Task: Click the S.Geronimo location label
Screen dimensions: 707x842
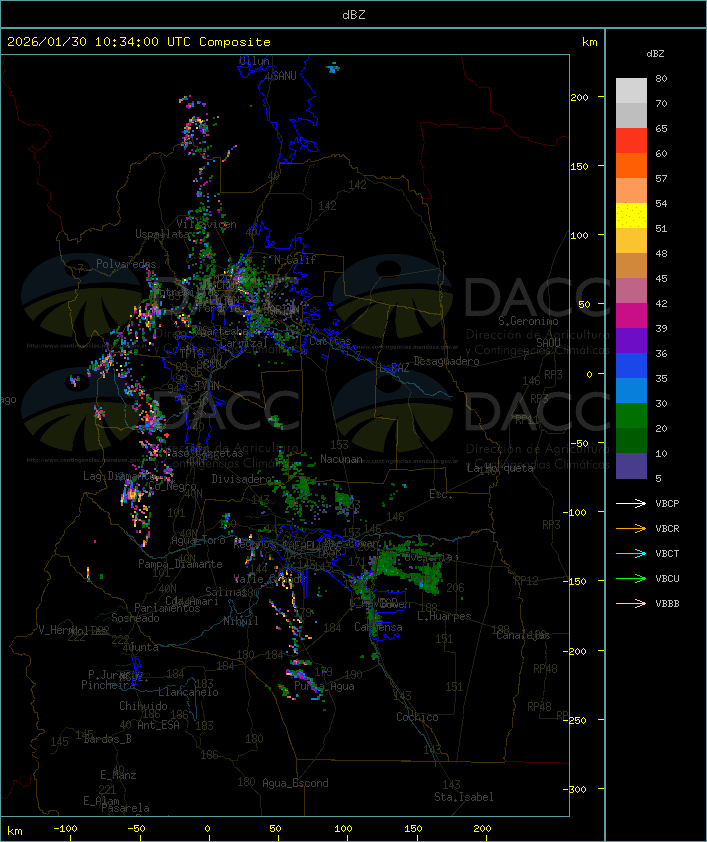Action: tap(531, 322)
